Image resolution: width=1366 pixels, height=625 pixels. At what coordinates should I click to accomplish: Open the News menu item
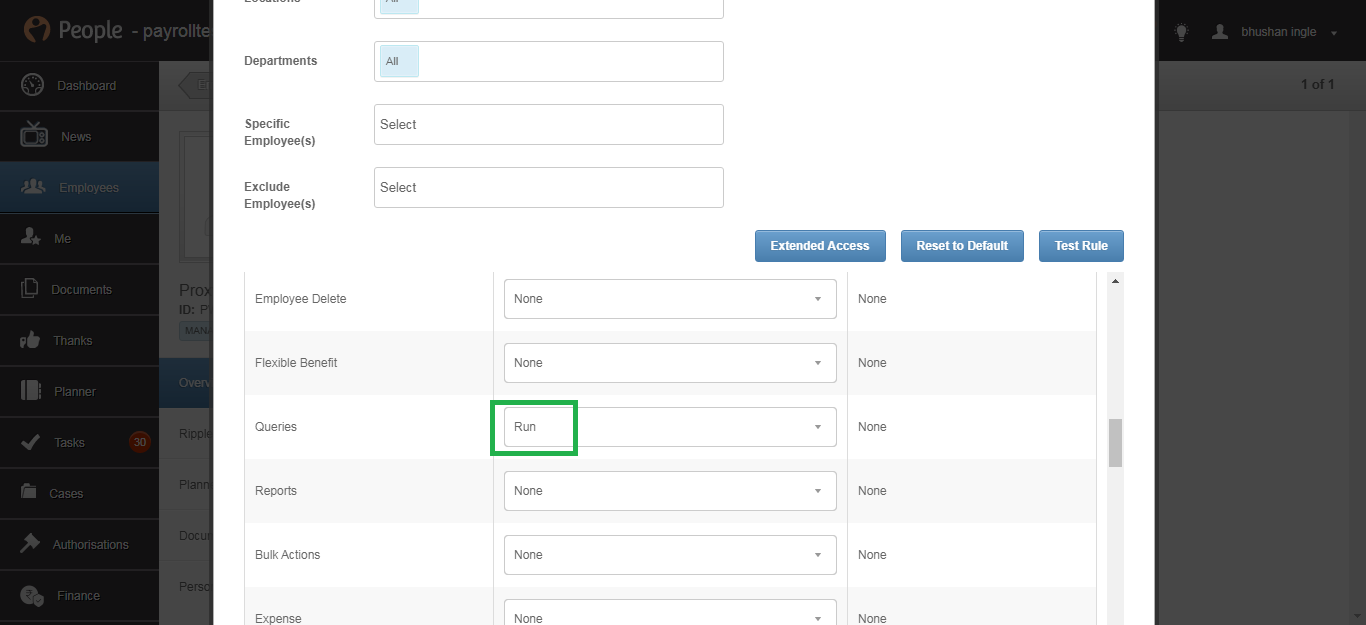[x=79, y=137]
